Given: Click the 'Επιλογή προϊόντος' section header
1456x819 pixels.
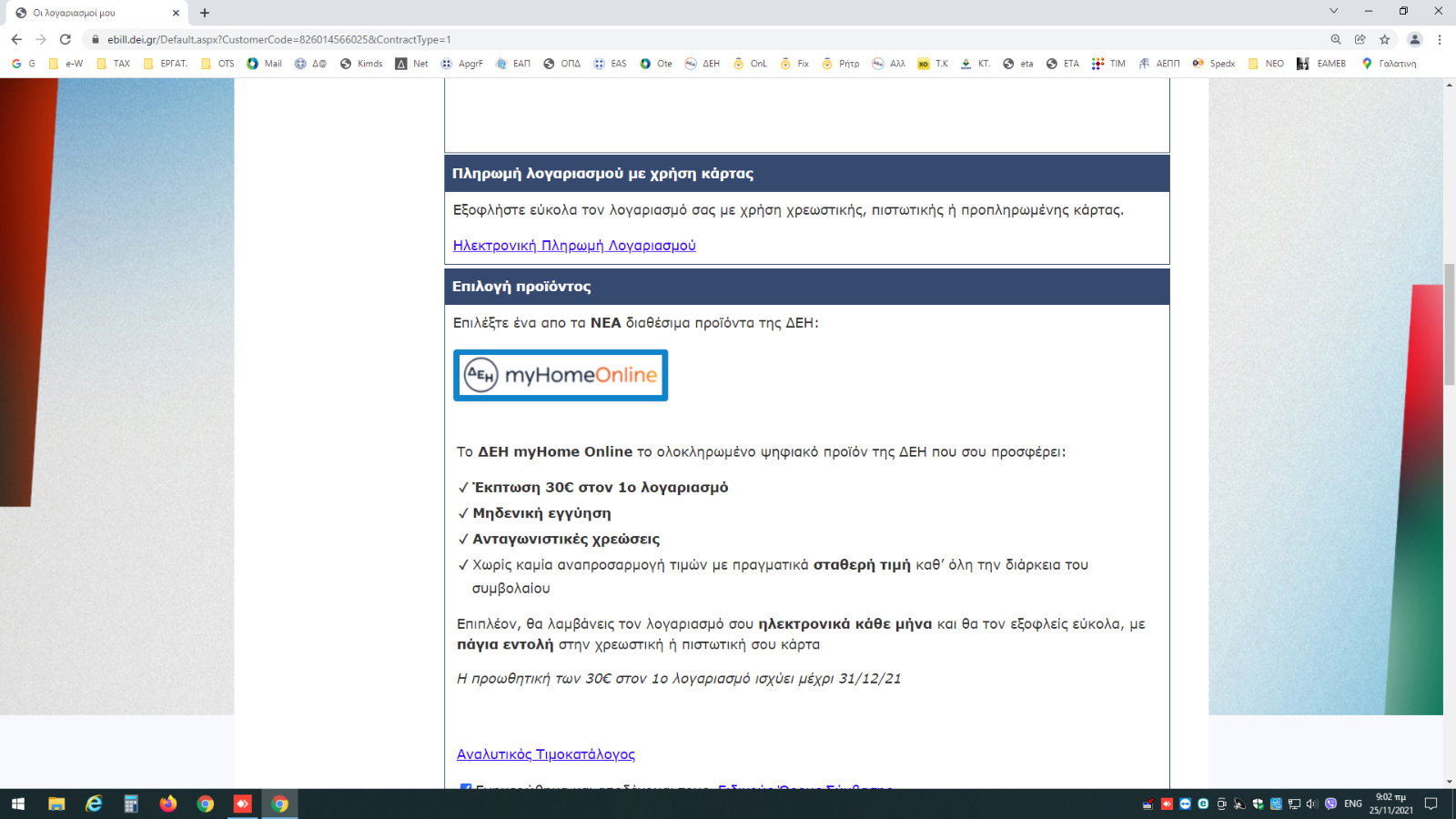Looking at the screenshot, I should (806, 287).
